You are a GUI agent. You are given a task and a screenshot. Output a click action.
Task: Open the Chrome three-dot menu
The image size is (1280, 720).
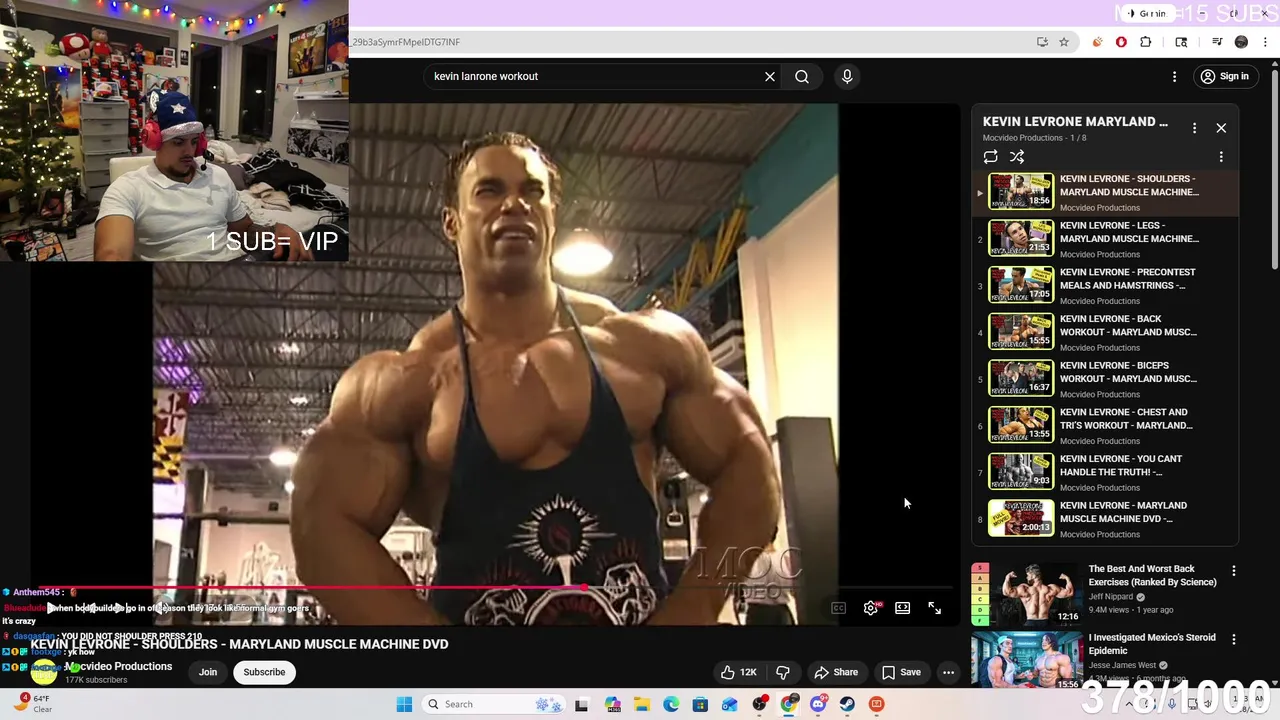point(1266,42)
